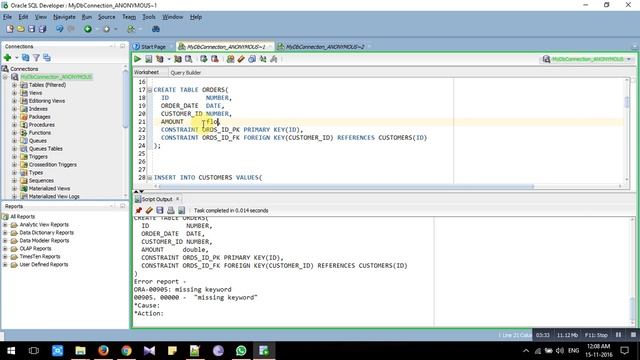
Task: Click the Filter funnel icon in Connections panel
Action: pos(36,58)
